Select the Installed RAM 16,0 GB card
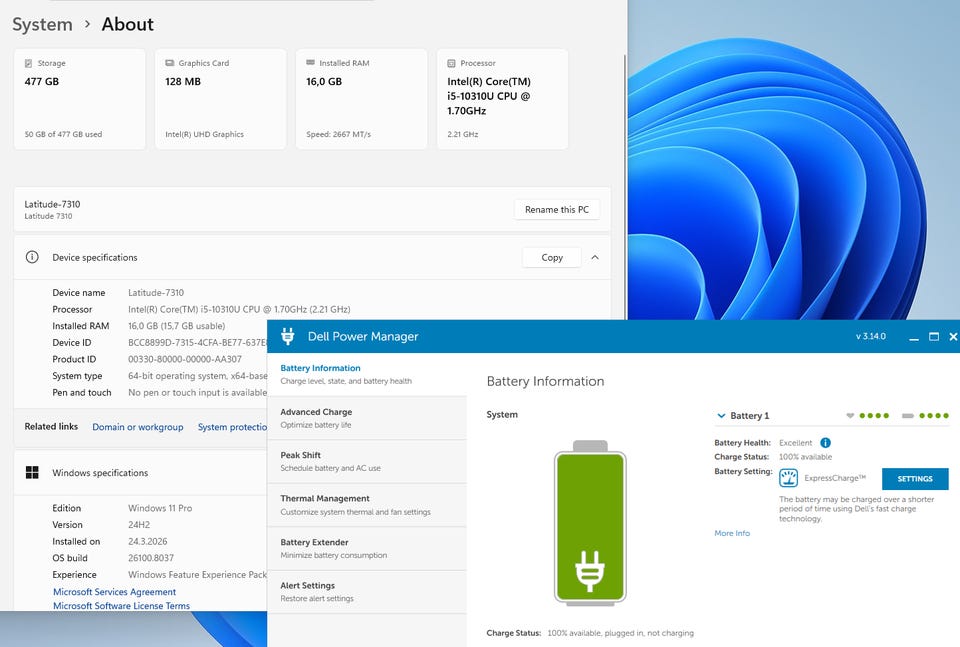The width and height of the screenshot is (960, 647). tap(361, 99)
